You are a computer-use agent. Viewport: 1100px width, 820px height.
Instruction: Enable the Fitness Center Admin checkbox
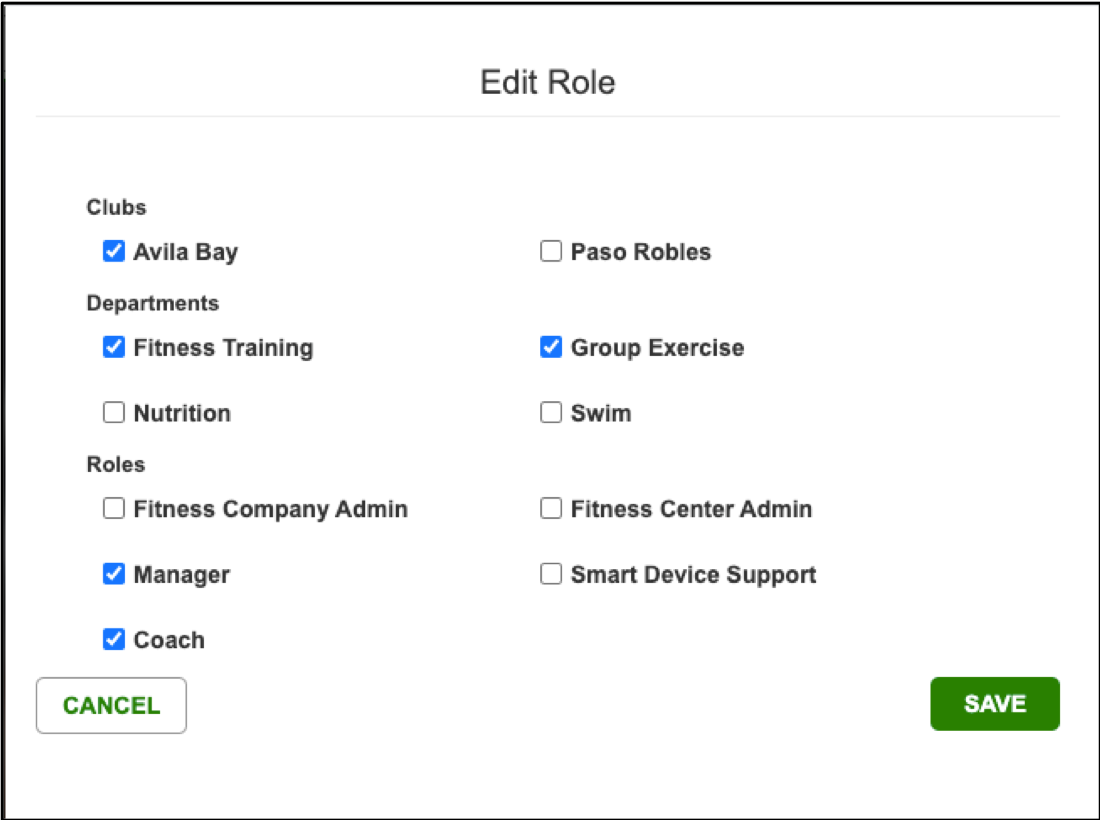point(550,508)
